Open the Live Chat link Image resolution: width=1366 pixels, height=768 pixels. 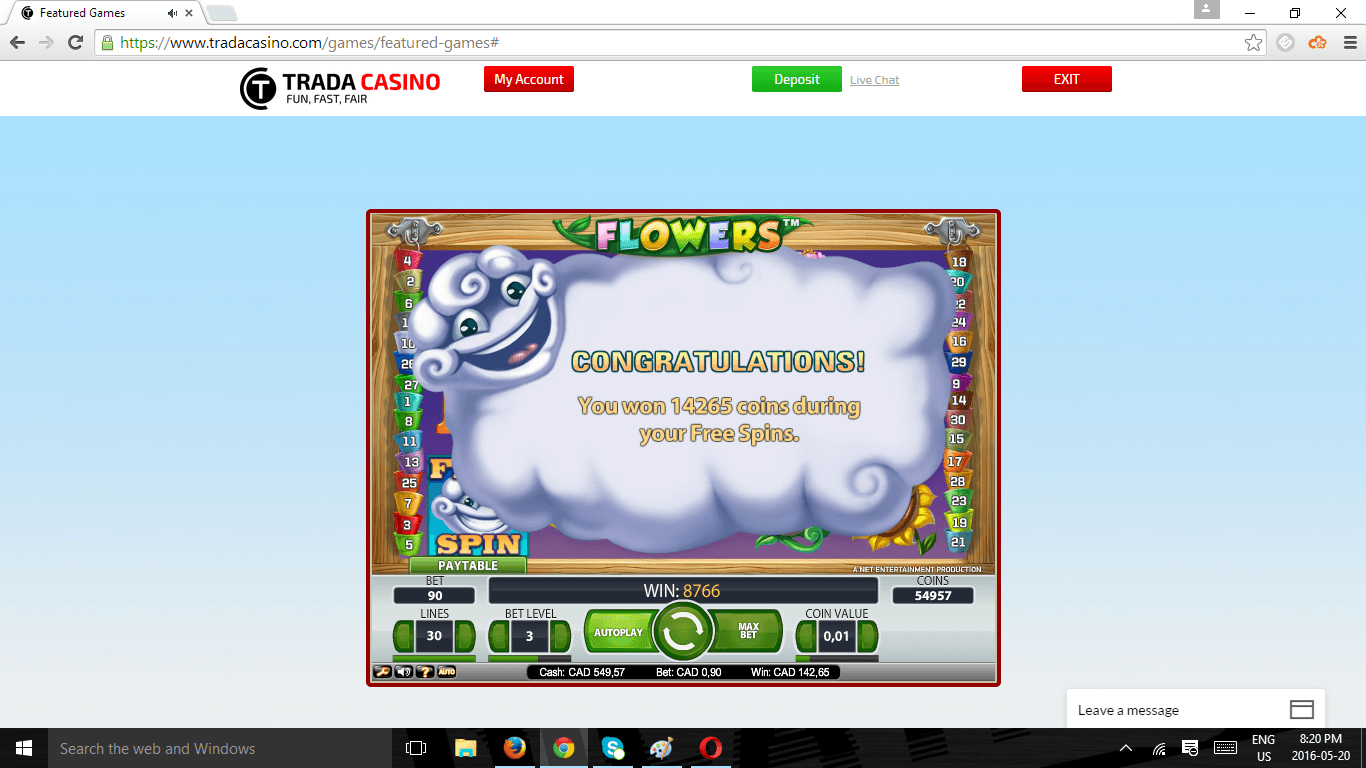(x=875, y=80)
